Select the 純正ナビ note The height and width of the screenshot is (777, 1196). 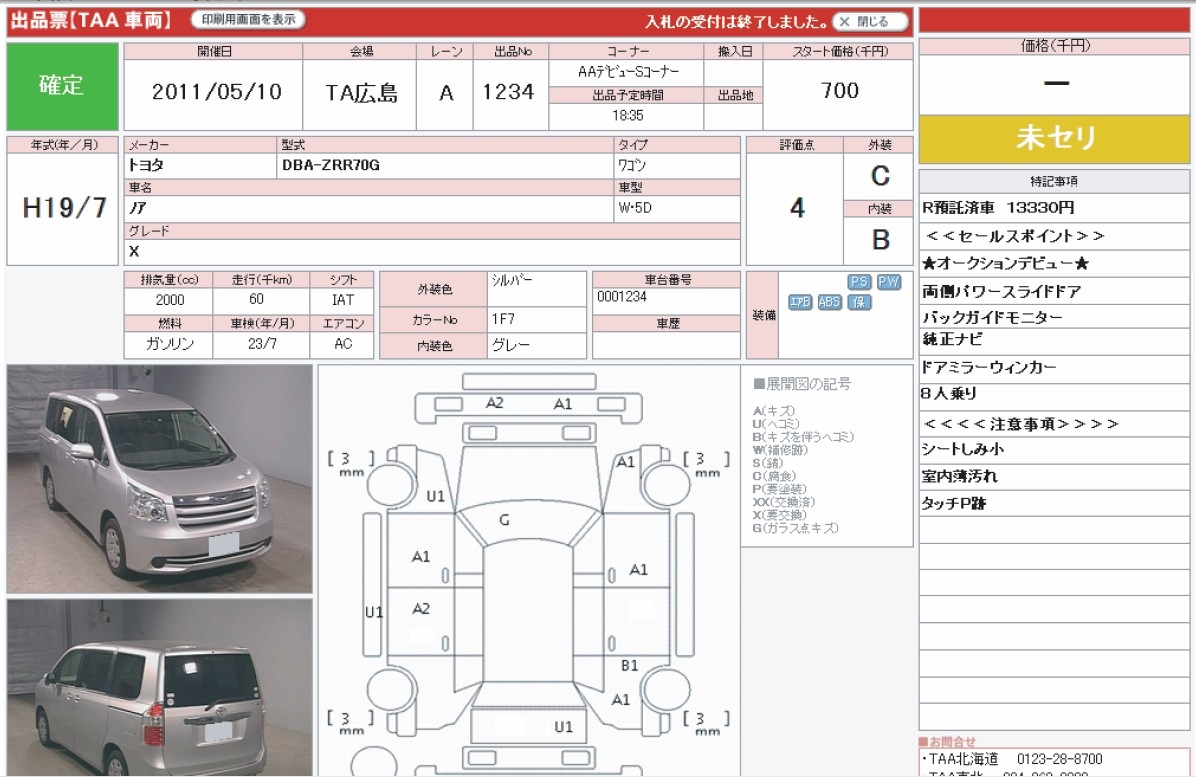[x=952, y=339]
